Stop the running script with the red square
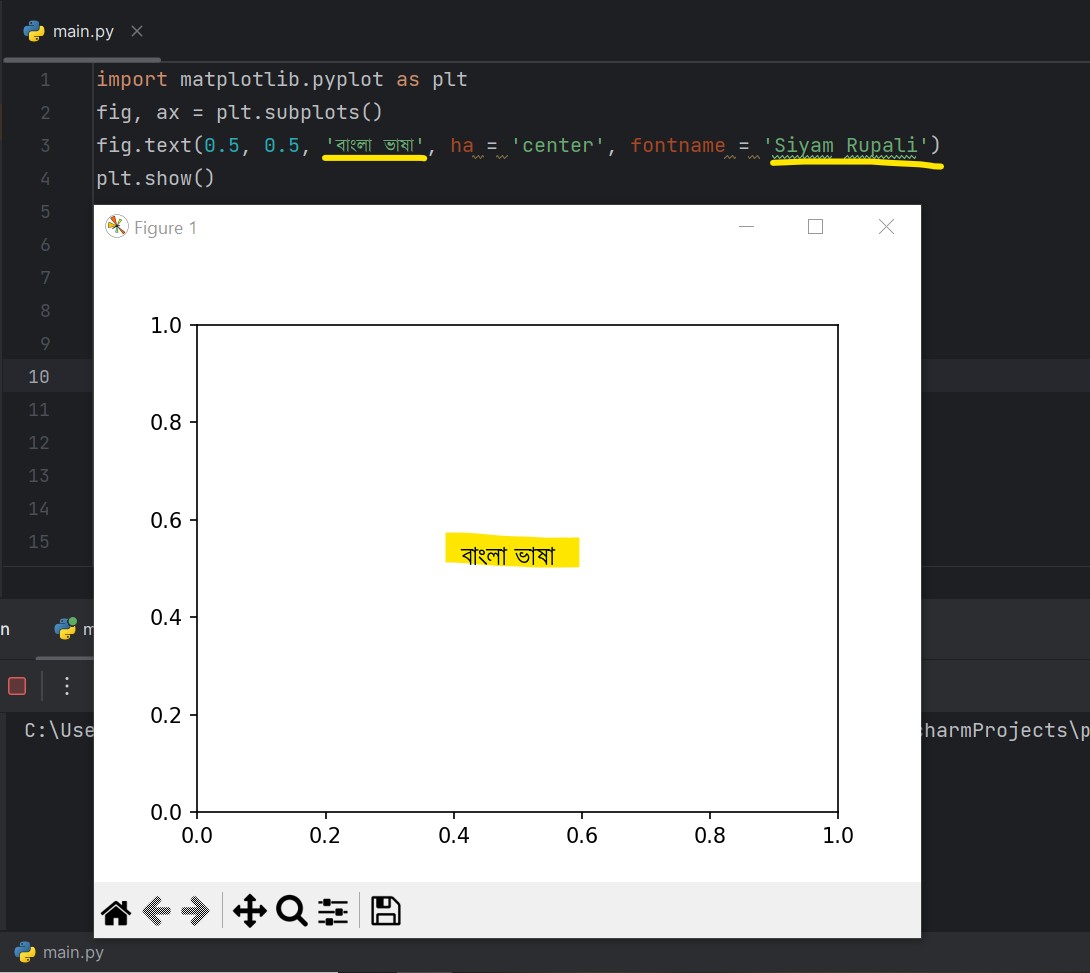Viewport: 1090px width, 973px height. [16, 685]
